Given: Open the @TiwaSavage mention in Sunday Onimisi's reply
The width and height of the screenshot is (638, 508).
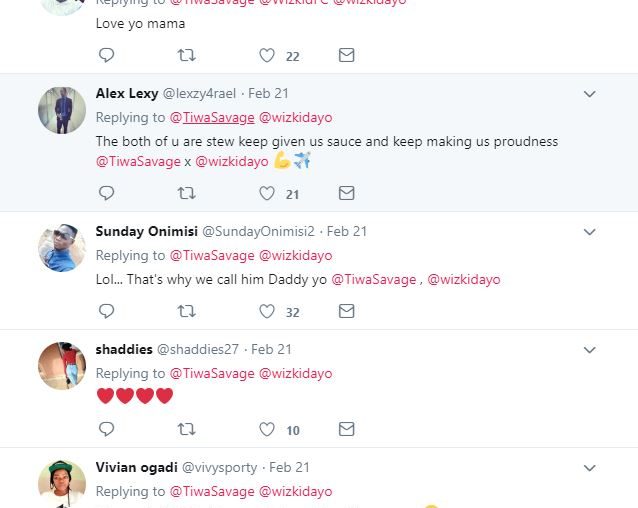Looking at the screenshot, I should coord(373,279).
